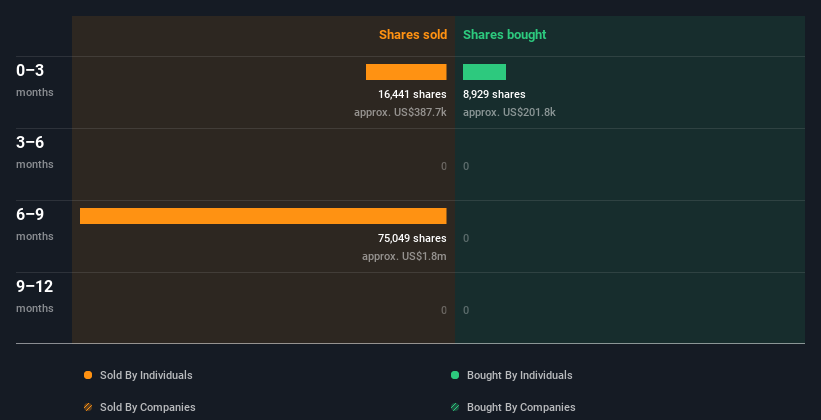The image size is (821, 420).
Task: Select the 'Sold By Individuals' legend label
Action: [146, 375]
